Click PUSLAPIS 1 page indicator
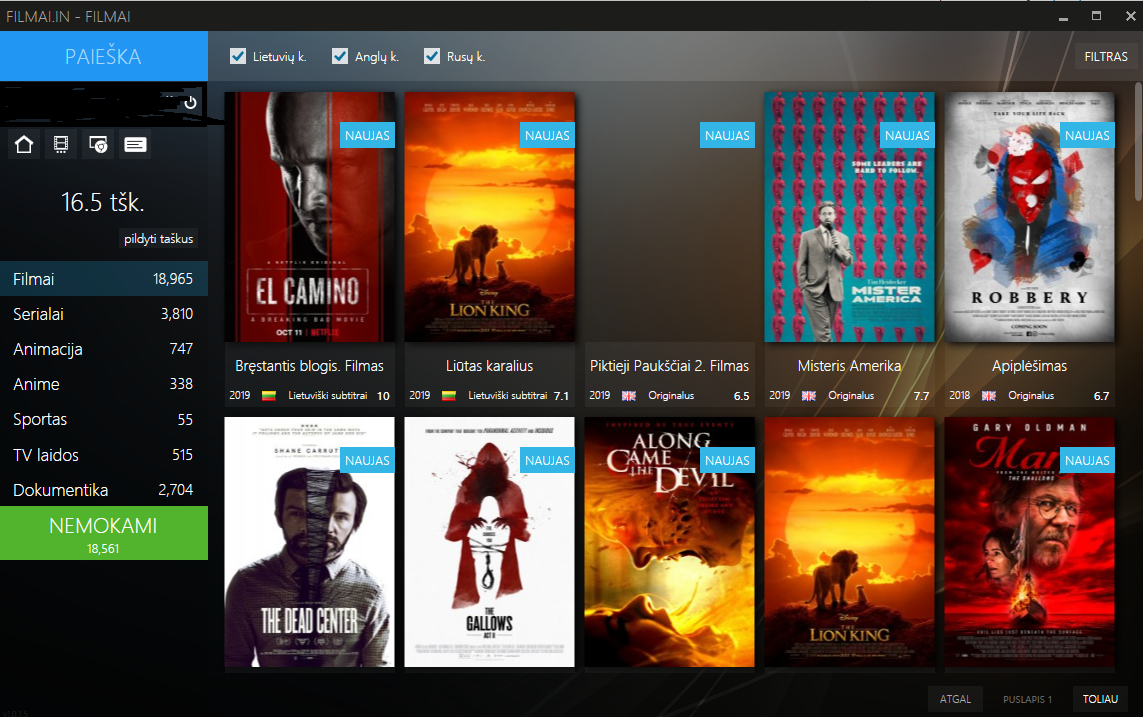Screen dimensions: 1143x717 [x=1027, y=699]
